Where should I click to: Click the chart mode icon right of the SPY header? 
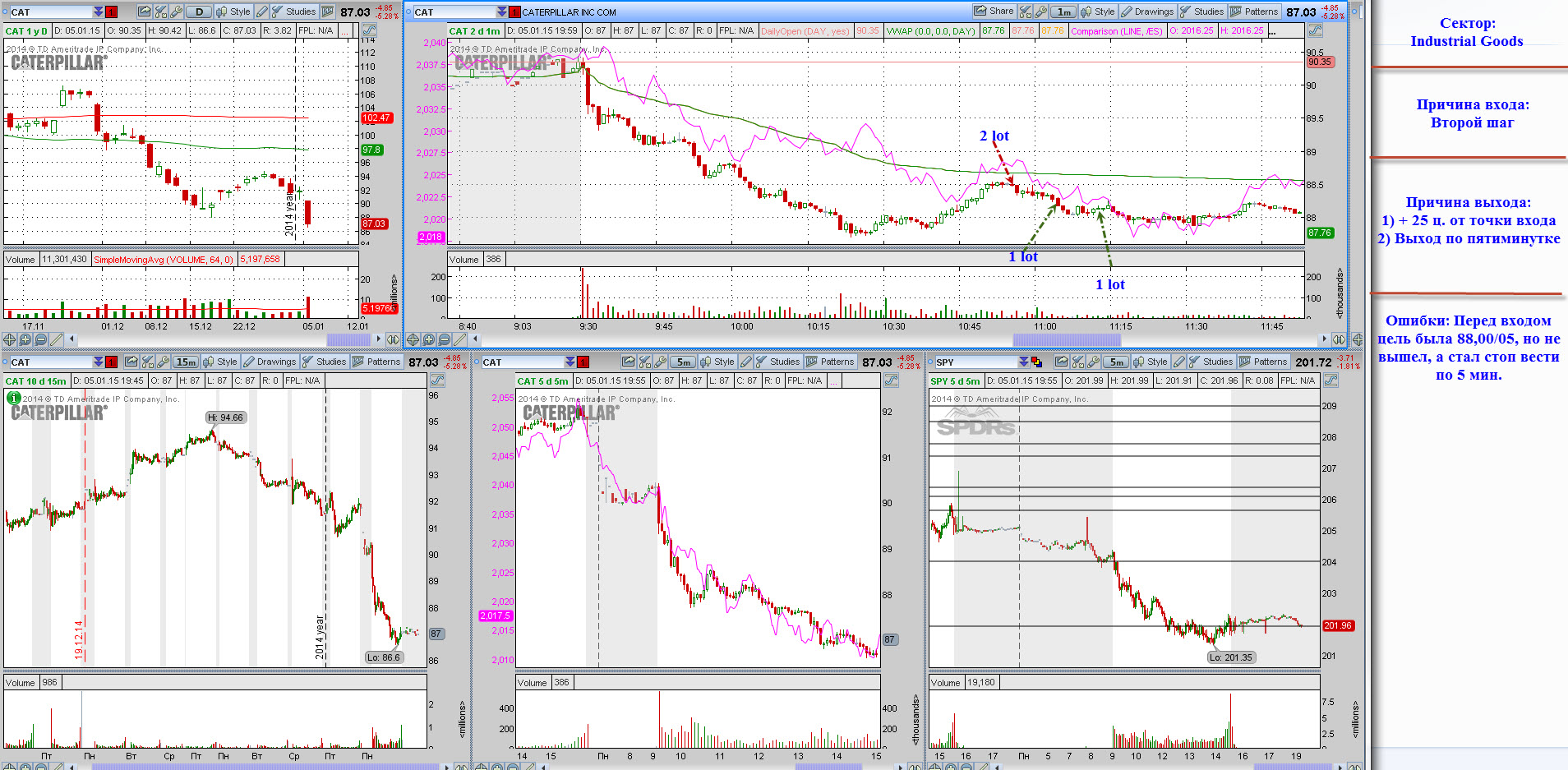click(1330, 380)
